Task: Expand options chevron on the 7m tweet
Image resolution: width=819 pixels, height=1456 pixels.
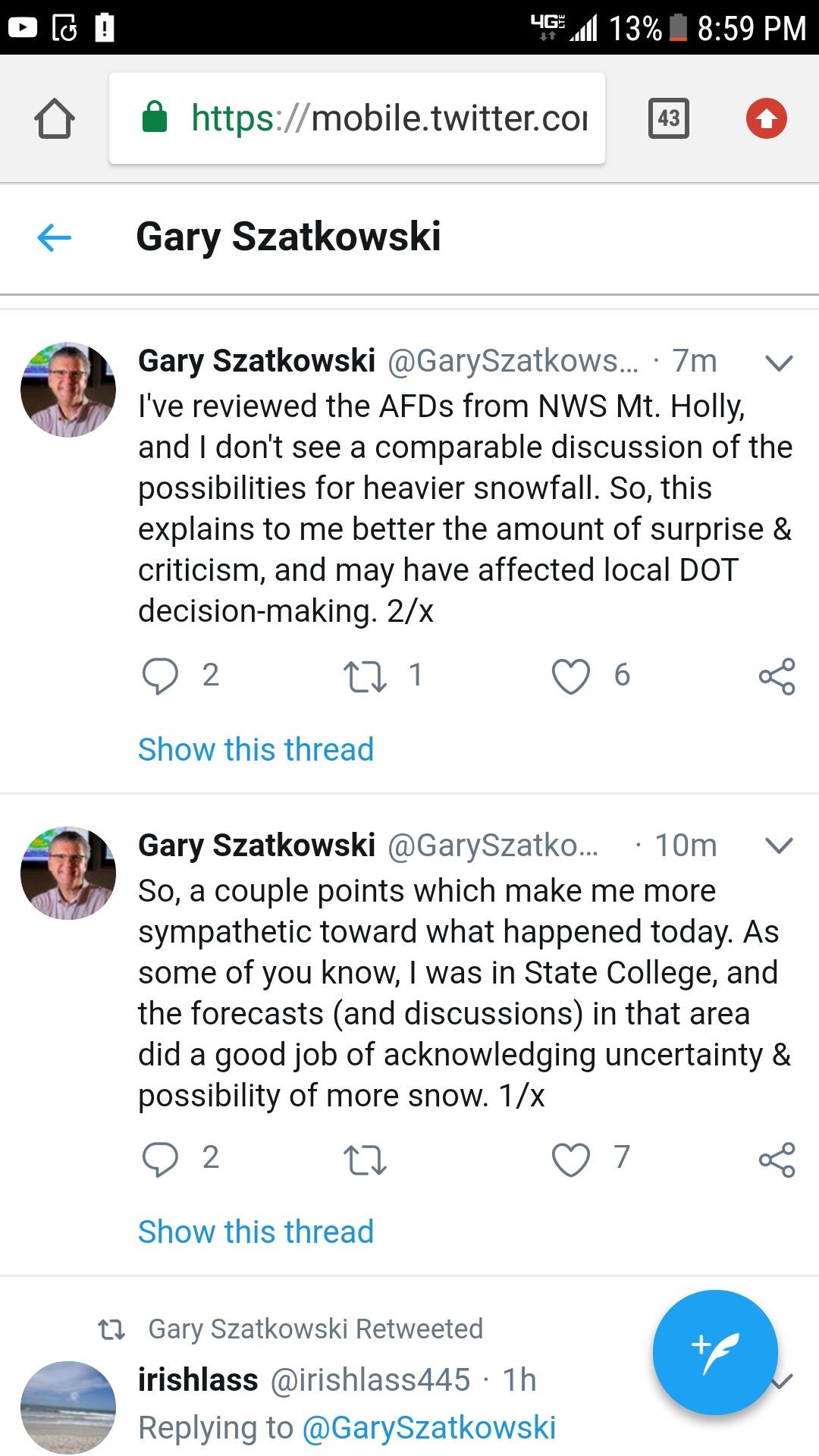Action: 779,362
